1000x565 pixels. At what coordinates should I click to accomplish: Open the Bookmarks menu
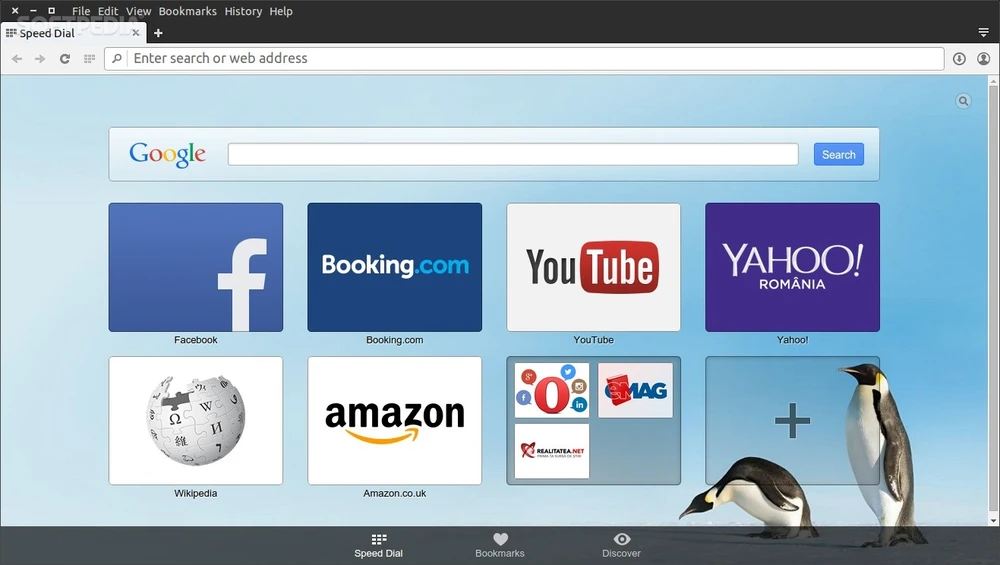click(x=187, y=11)
